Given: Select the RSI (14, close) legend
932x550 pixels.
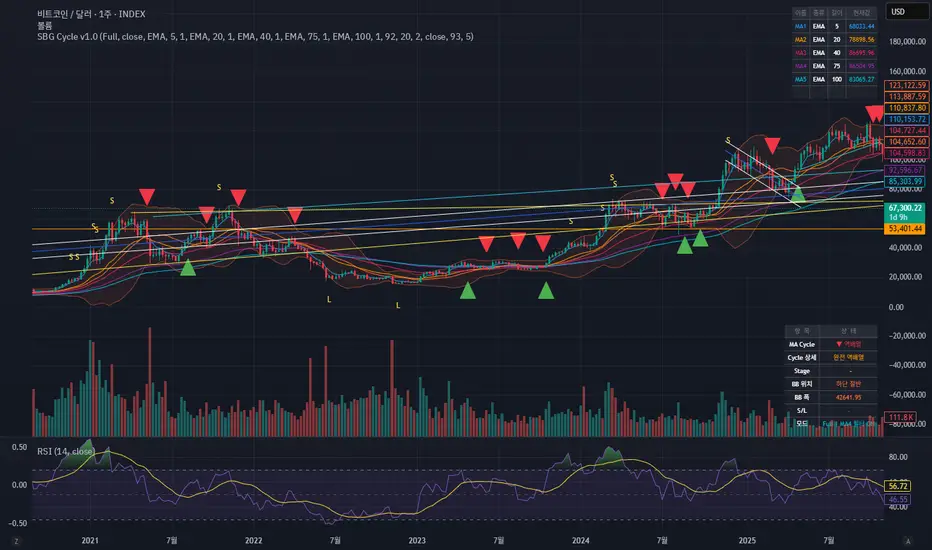Looking at the screenshot, I should pyautogui.click(x=65, y=452).
